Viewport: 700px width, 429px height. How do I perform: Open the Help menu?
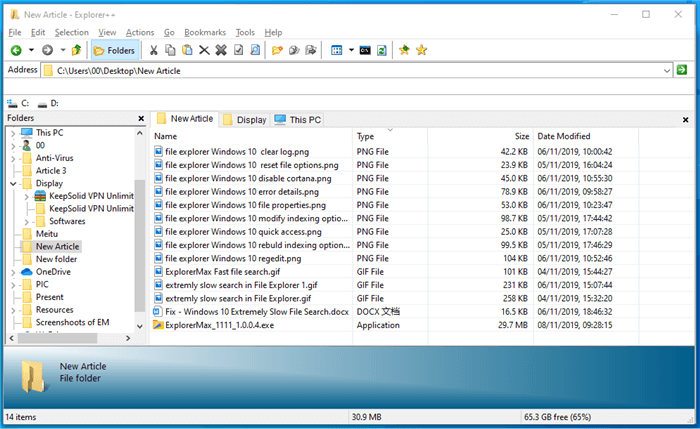(273, 32)
